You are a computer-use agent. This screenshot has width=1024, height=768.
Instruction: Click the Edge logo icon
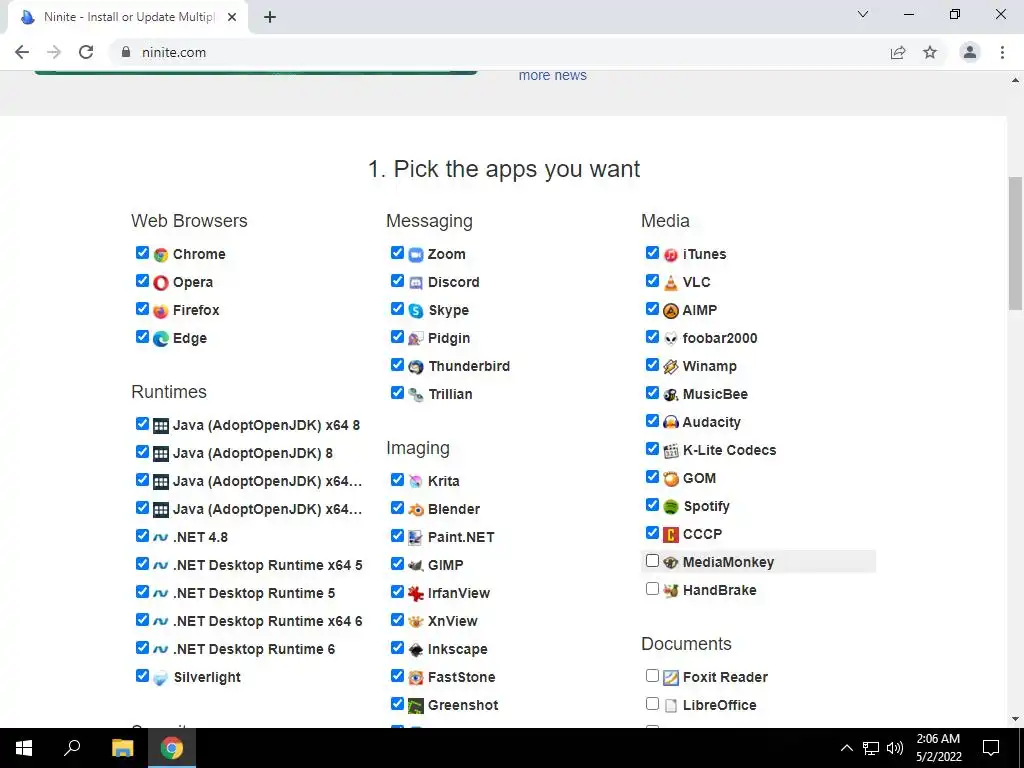tap(161, 339)
